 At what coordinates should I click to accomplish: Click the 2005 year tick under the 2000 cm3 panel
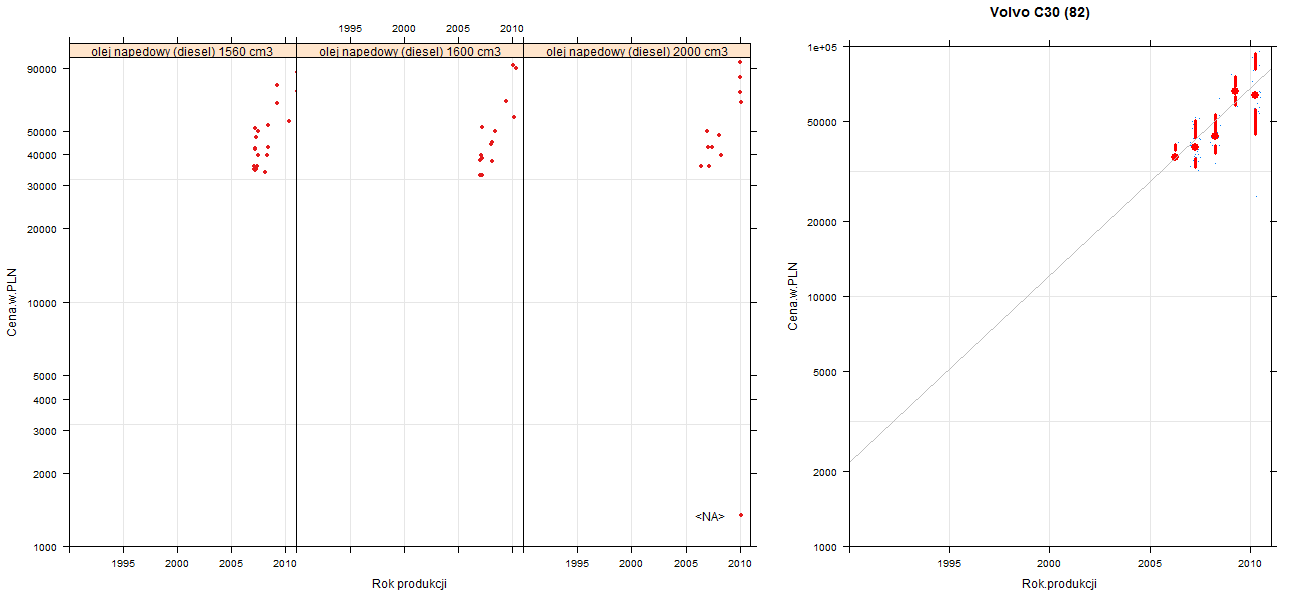[x=685, y=564]
